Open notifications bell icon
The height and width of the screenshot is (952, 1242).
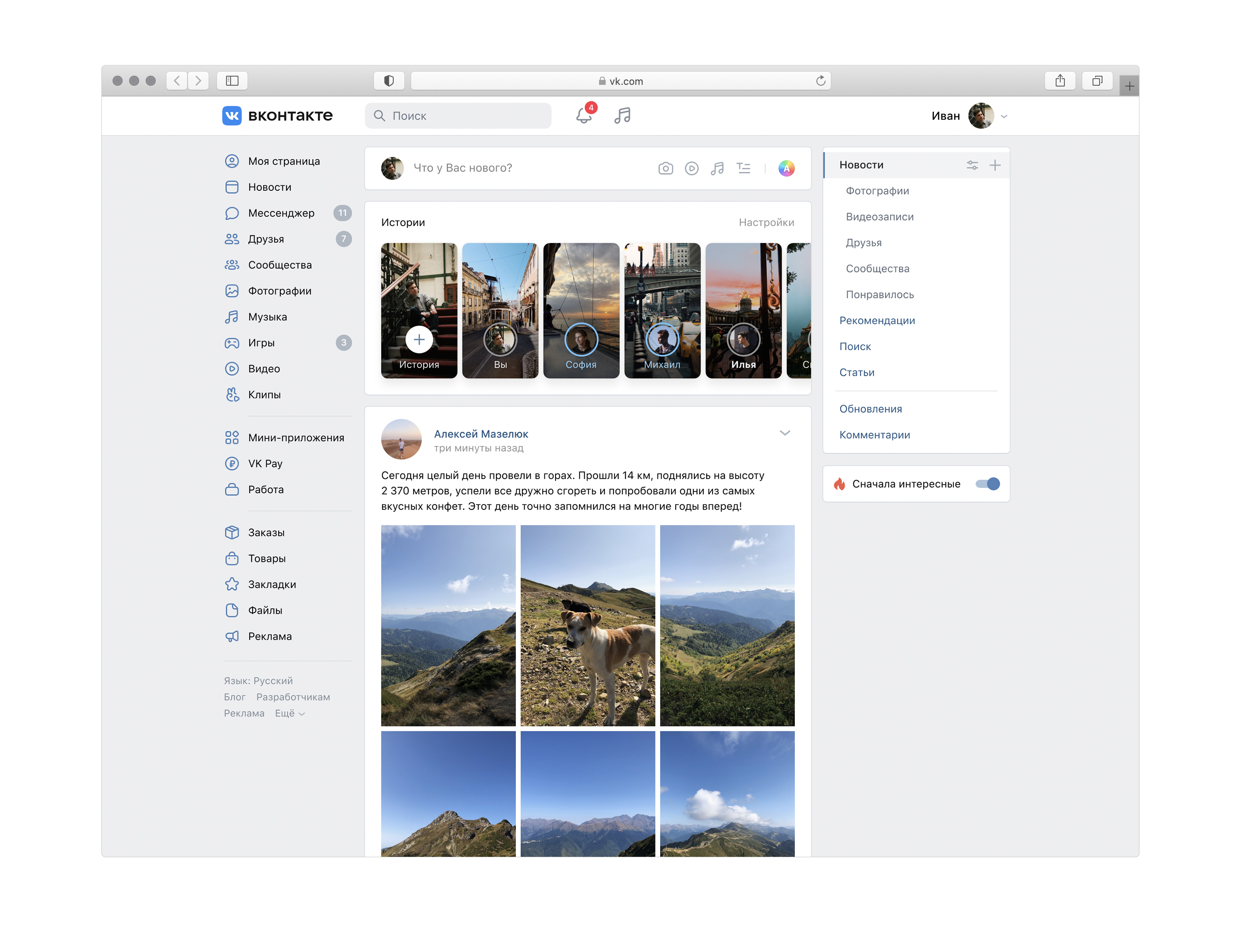click(583, 115)
